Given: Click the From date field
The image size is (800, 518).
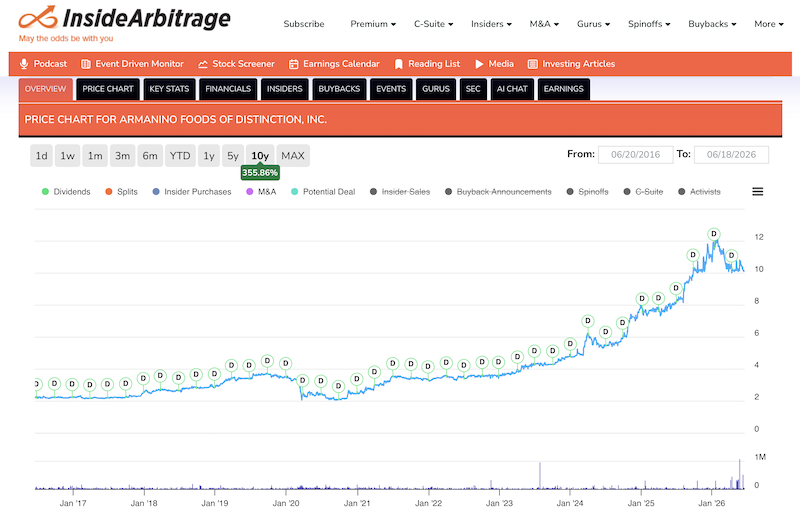Looking at the screenshot, I should tap(635, 155).
